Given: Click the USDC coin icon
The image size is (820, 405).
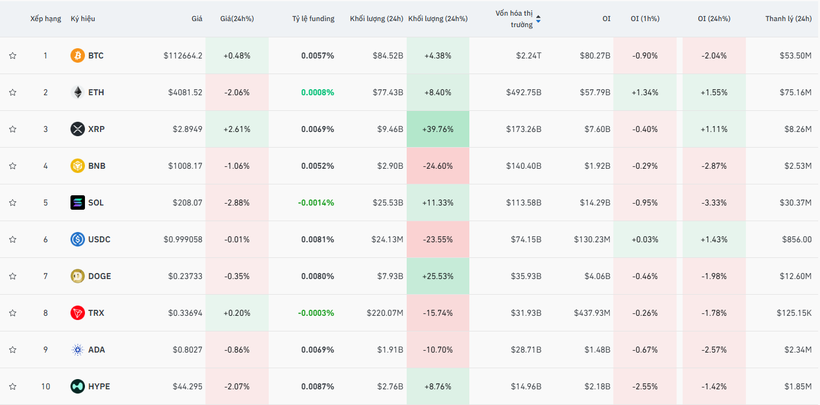Looking at the screenshot, I should (77, 239).
